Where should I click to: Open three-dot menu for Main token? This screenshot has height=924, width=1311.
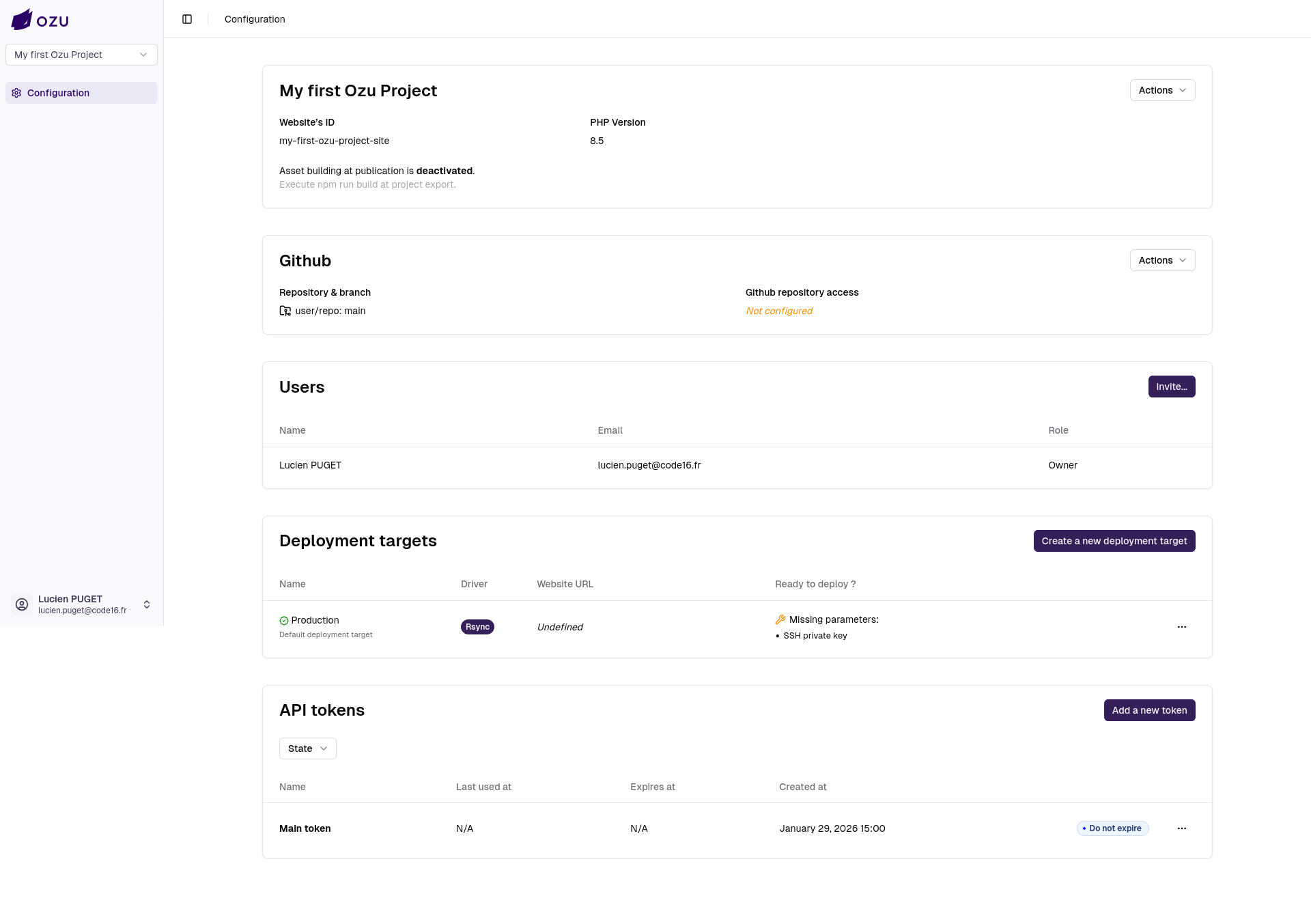tap(1182, 828)
